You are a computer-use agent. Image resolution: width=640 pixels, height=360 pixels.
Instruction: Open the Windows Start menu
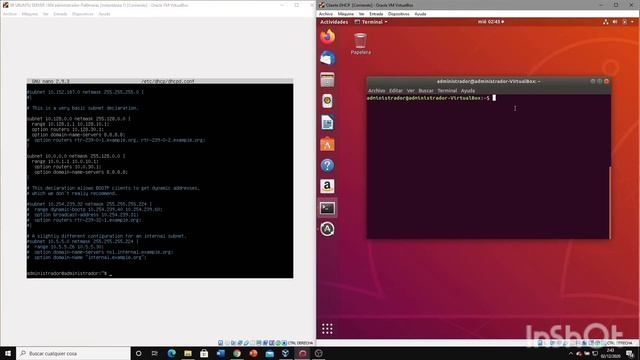click(8, 353)
